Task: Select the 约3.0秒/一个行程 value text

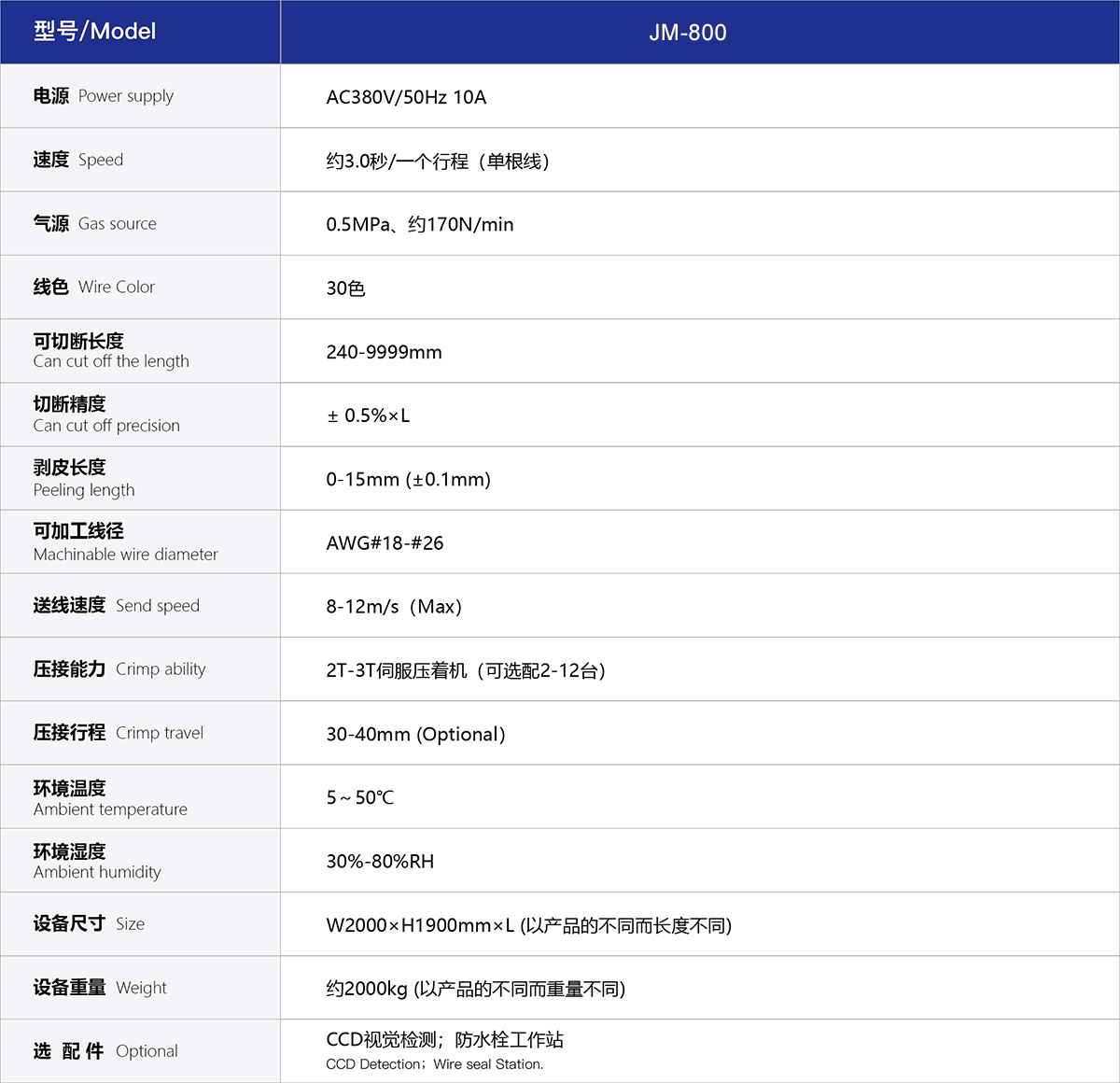Action: tap(438, 161)
